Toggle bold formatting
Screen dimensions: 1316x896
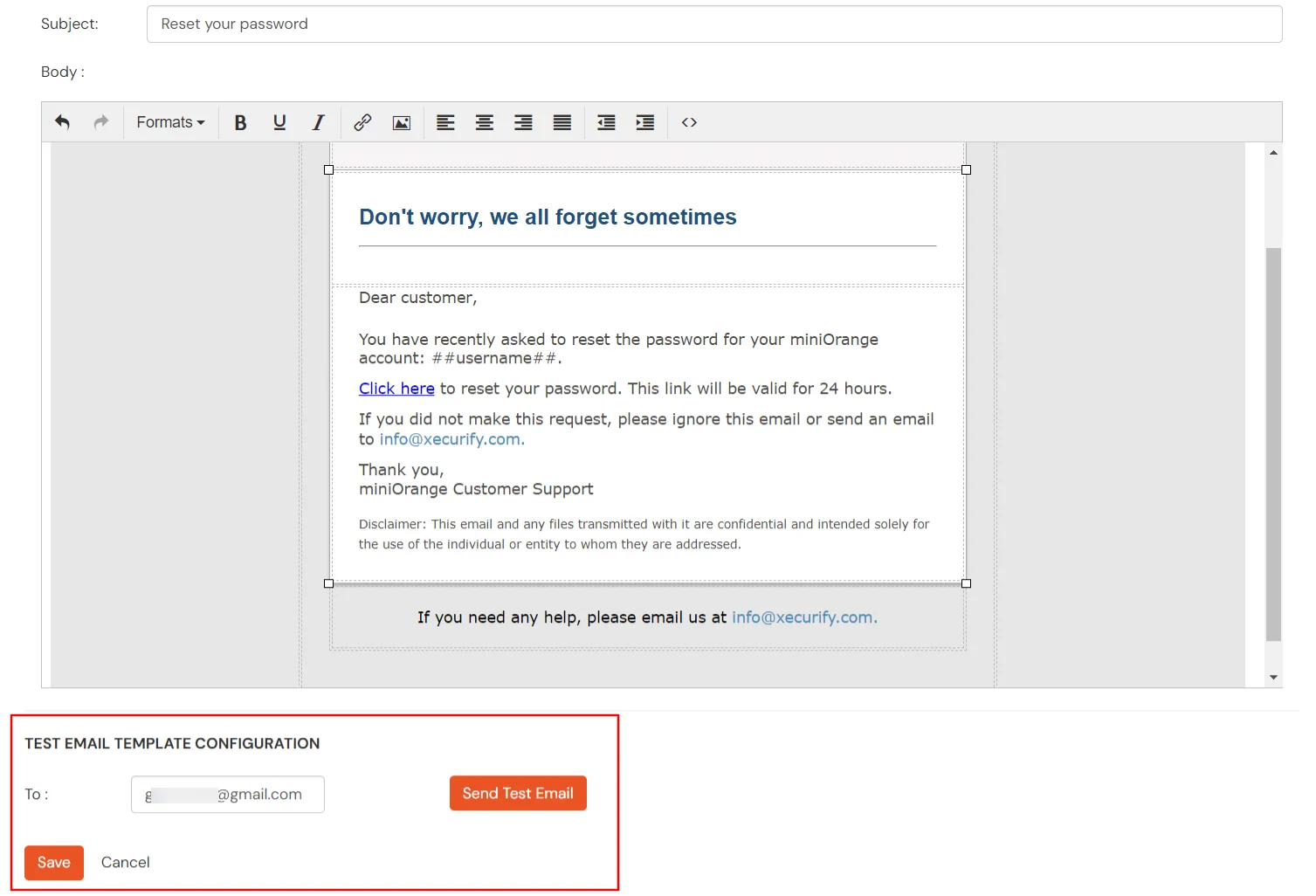pyautogui.click(x=240, y=122)
